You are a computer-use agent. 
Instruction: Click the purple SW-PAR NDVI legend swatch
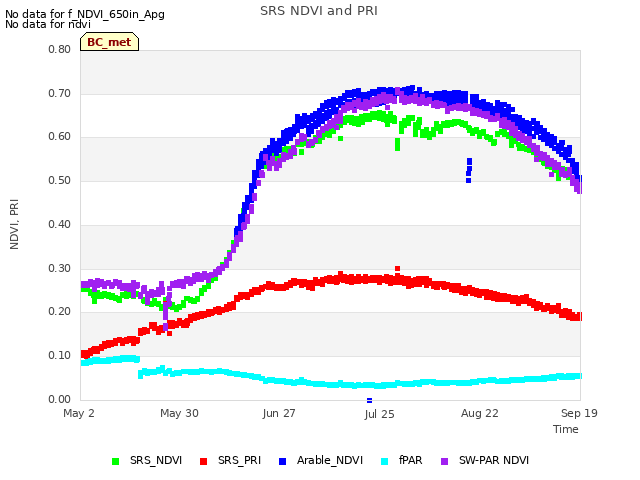coord(444,462)
